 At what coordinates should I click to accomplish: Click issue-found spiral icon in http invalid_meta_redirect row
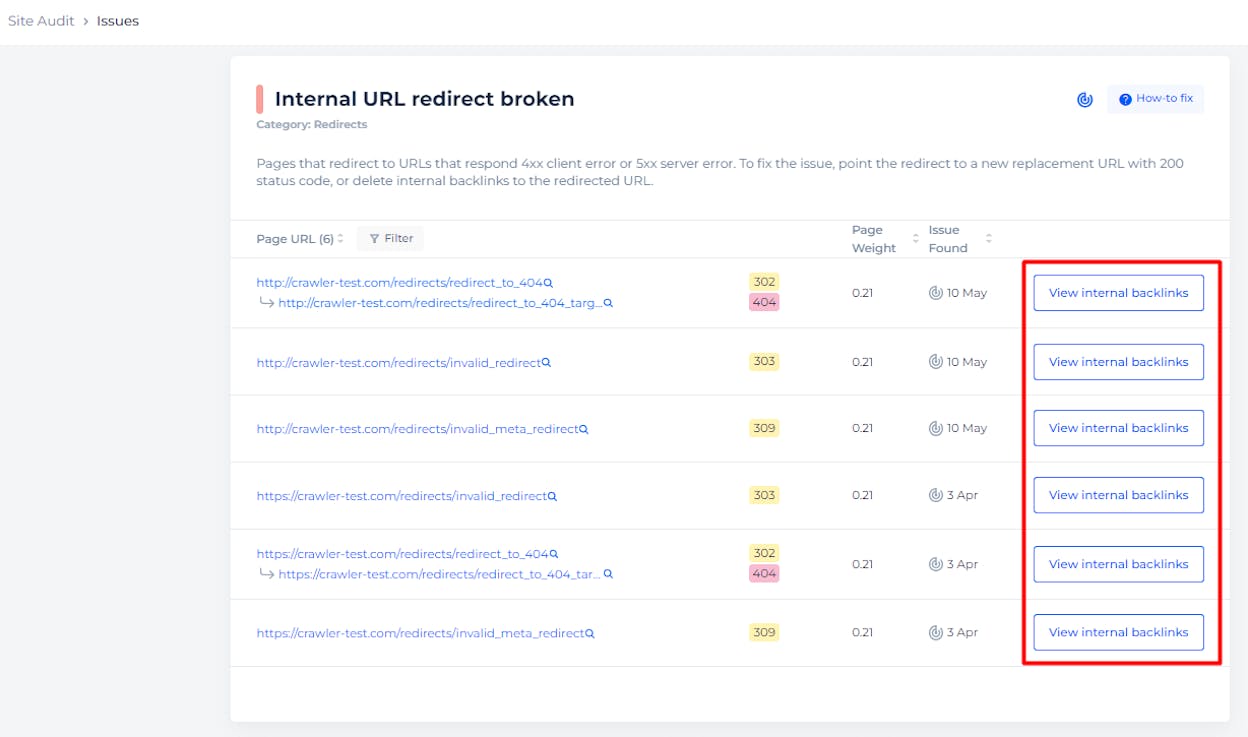[936, 428]
